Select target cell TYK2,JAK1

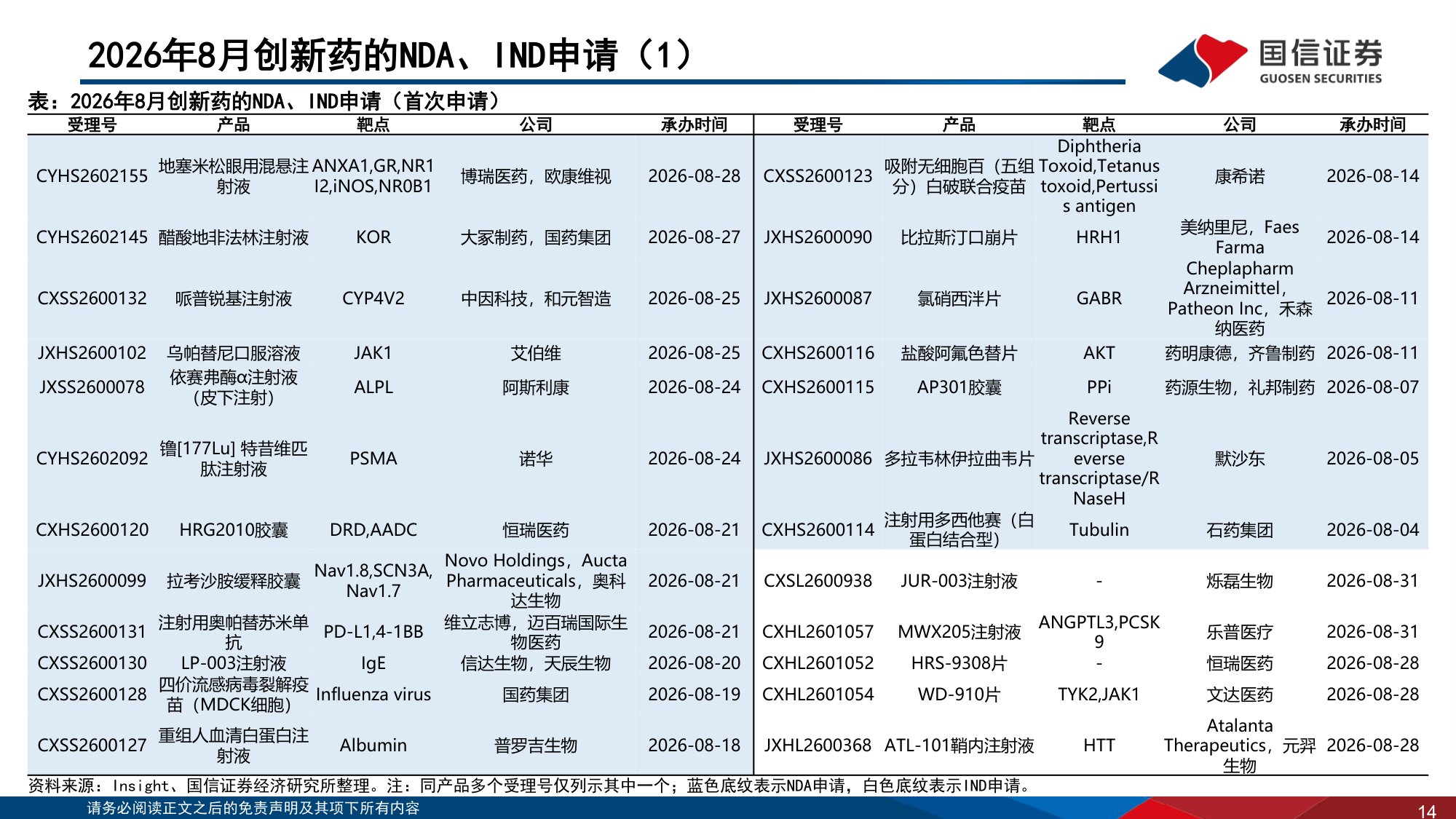[1099, 695]
